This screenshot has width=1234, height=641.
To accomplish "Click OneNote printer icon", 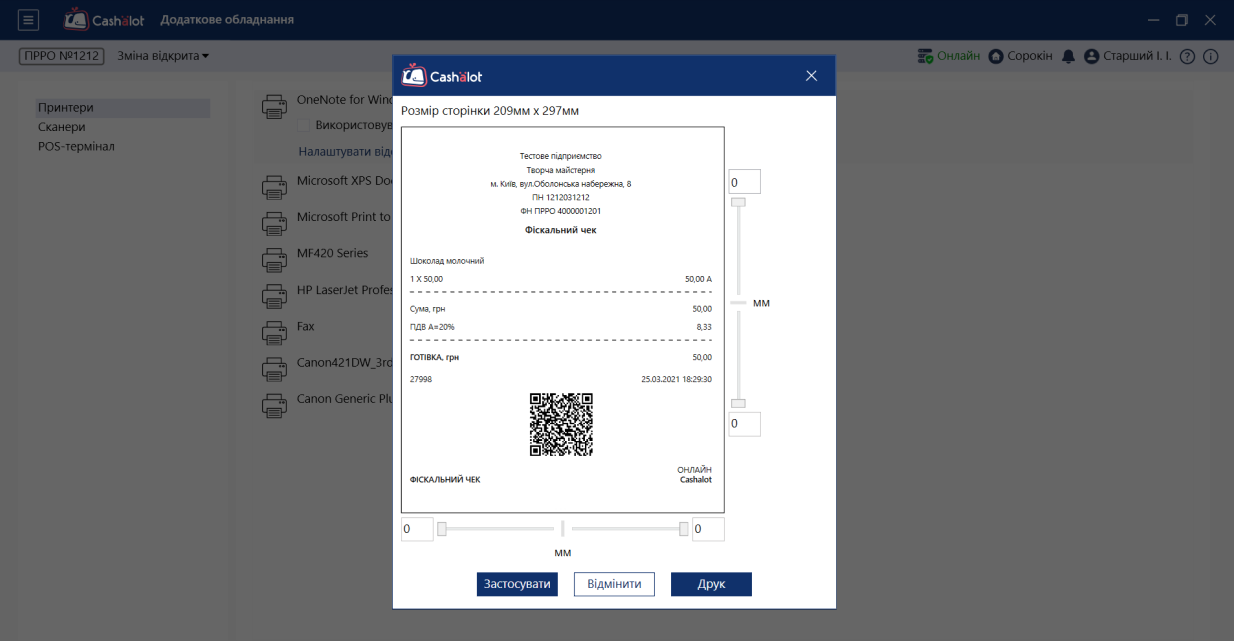I will [274, 107].
